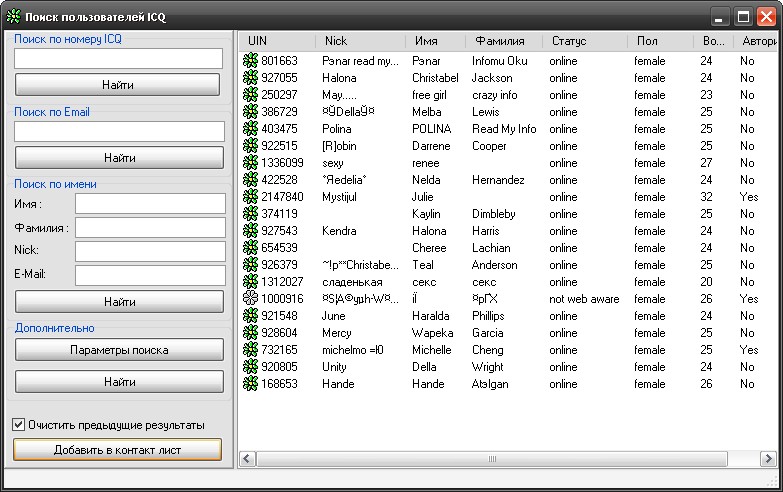The image size is (783, 492).
Task: Click the name renee in row 1336099
Action: [x=425, y=163]
